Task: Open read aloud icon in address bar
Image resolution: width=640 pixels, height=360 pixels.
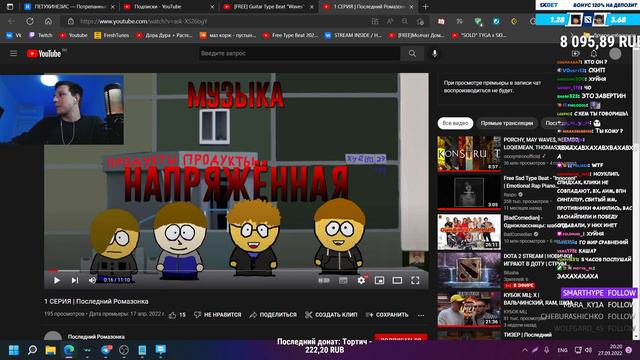Action: click(x=390, y=21)
